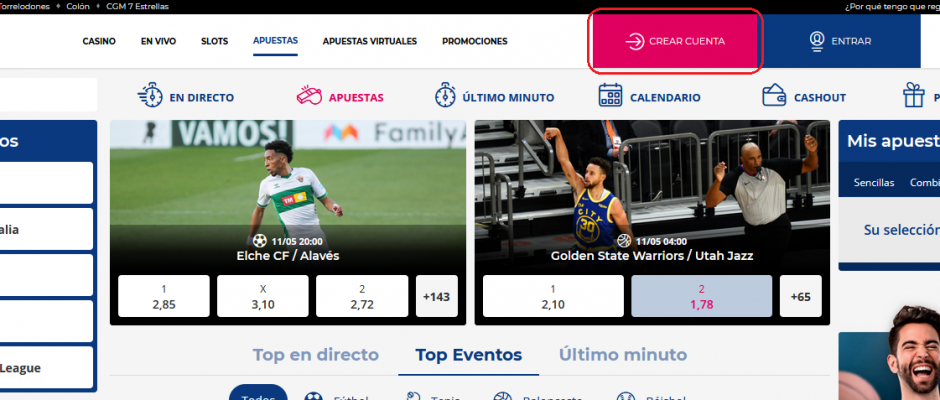Image resolution: width=940 pixels, height=400 pixels.
Task: Deselect Utah Jazz odds 1,78
Action: click(701, 296)
